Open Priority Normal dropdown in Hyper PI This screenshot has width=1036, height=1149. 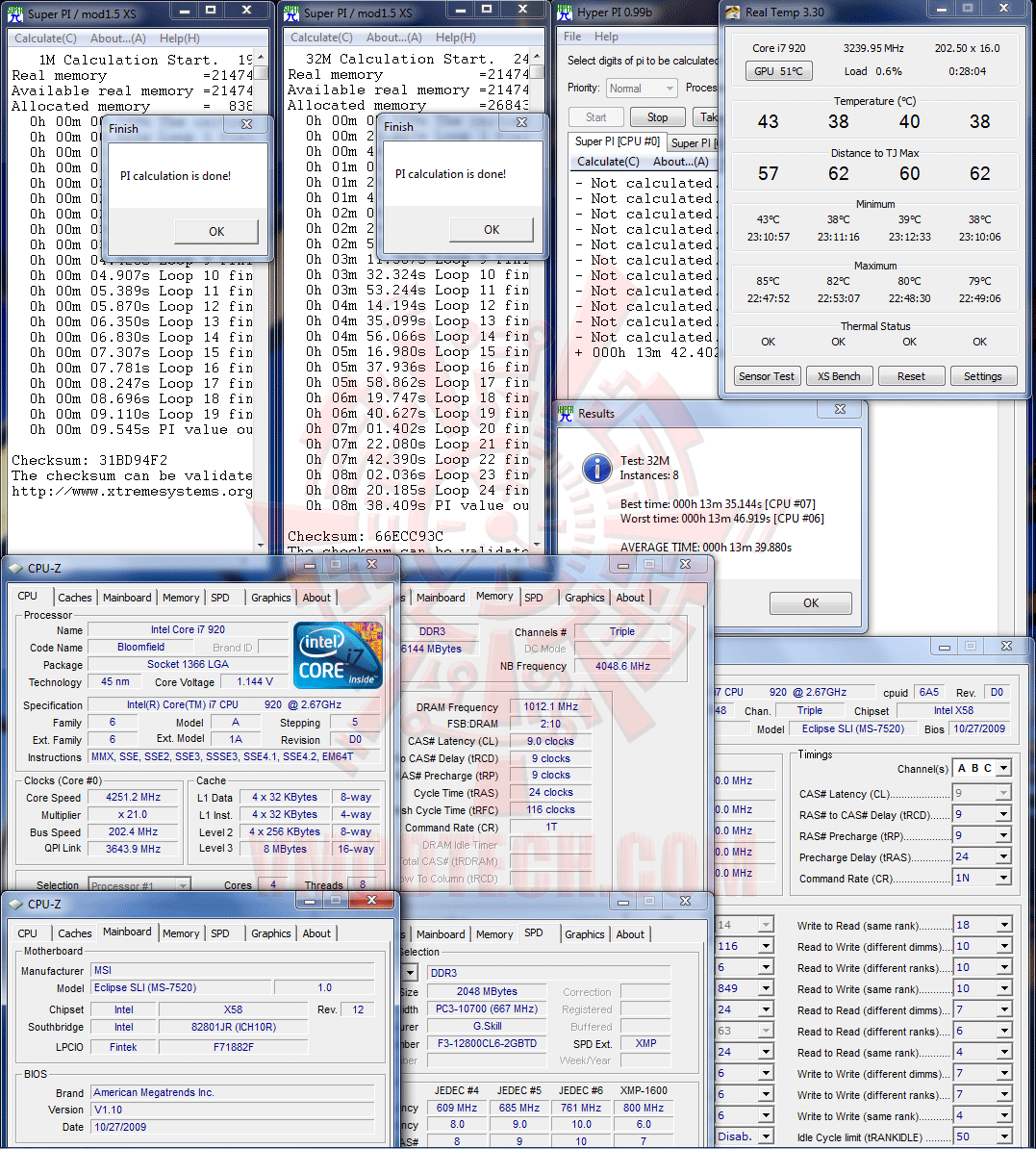pos(643,89)
